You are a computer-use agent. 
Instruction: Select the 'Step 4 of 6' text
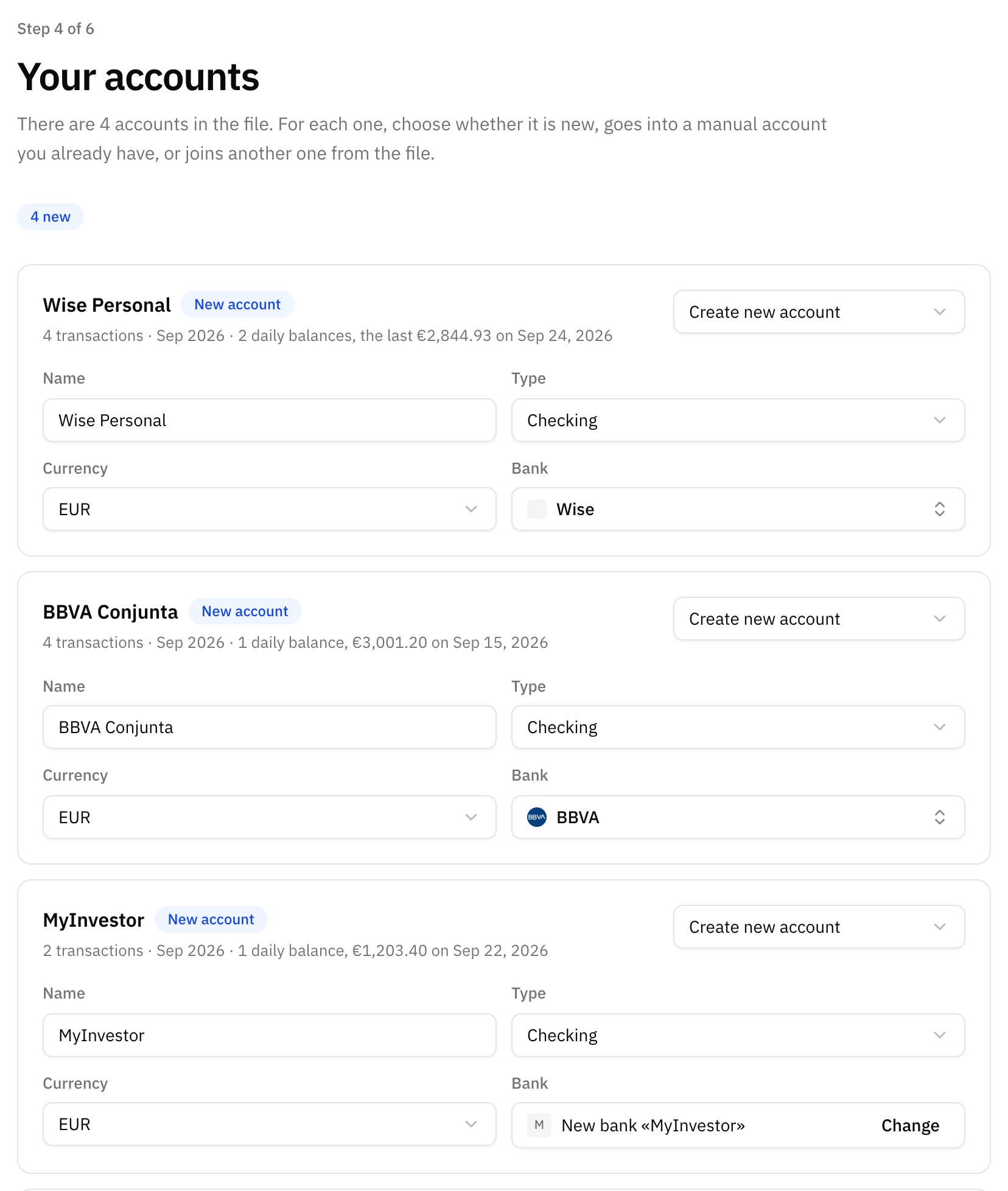tap(55, 29)
